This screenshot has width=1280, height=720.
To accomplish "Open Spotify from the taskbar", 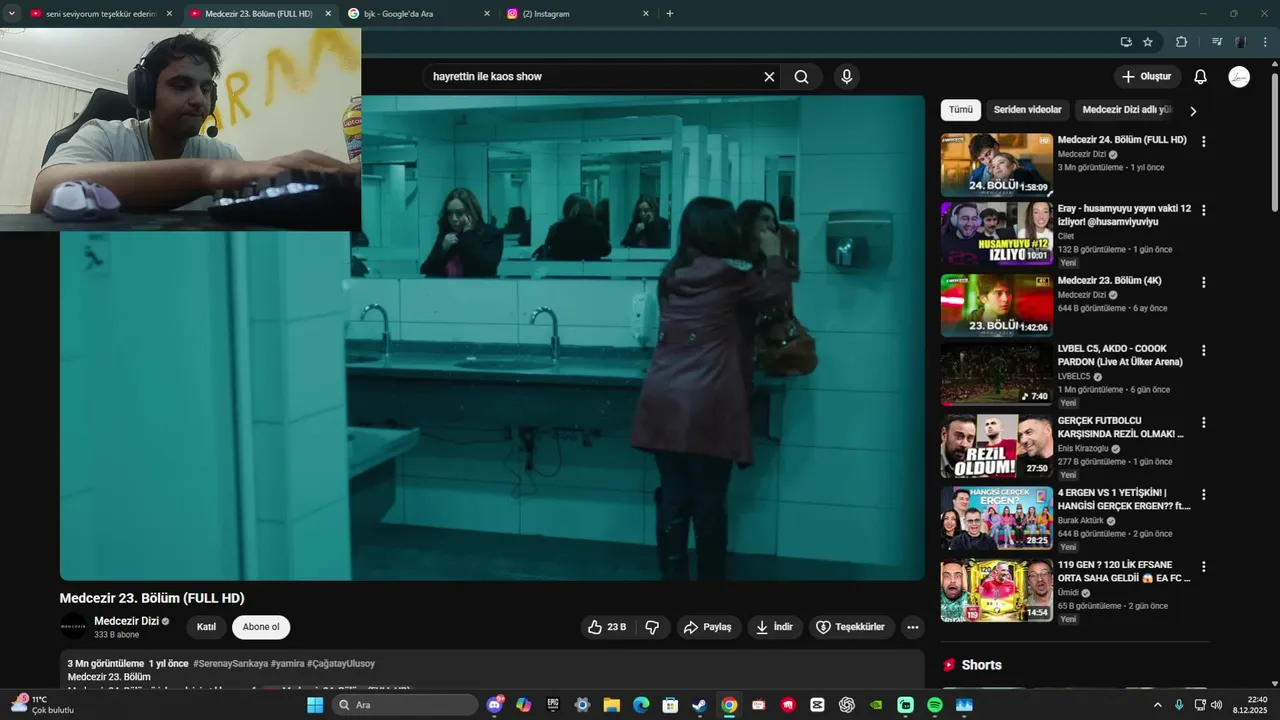I will point(935,705).
